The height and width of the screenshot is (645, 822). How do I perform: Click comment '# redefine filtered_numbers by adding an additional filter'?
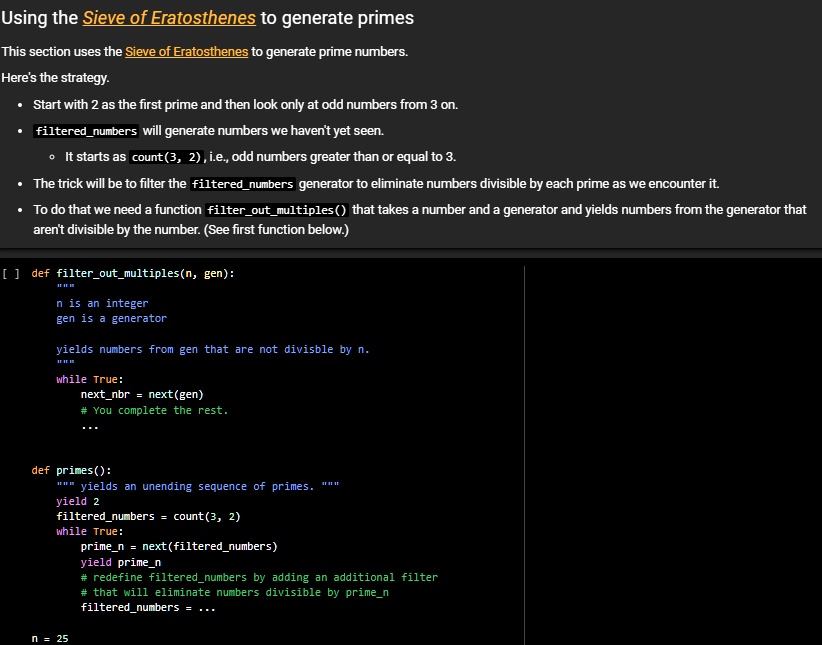[259, 577]
